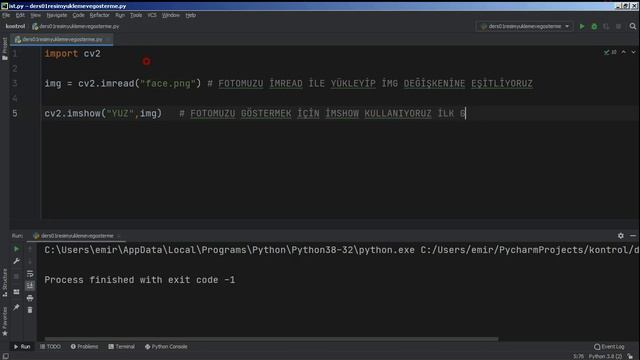Click the Stop process icon in the Run panel
This screenshot has height=360, width=640.
point(16,276)
